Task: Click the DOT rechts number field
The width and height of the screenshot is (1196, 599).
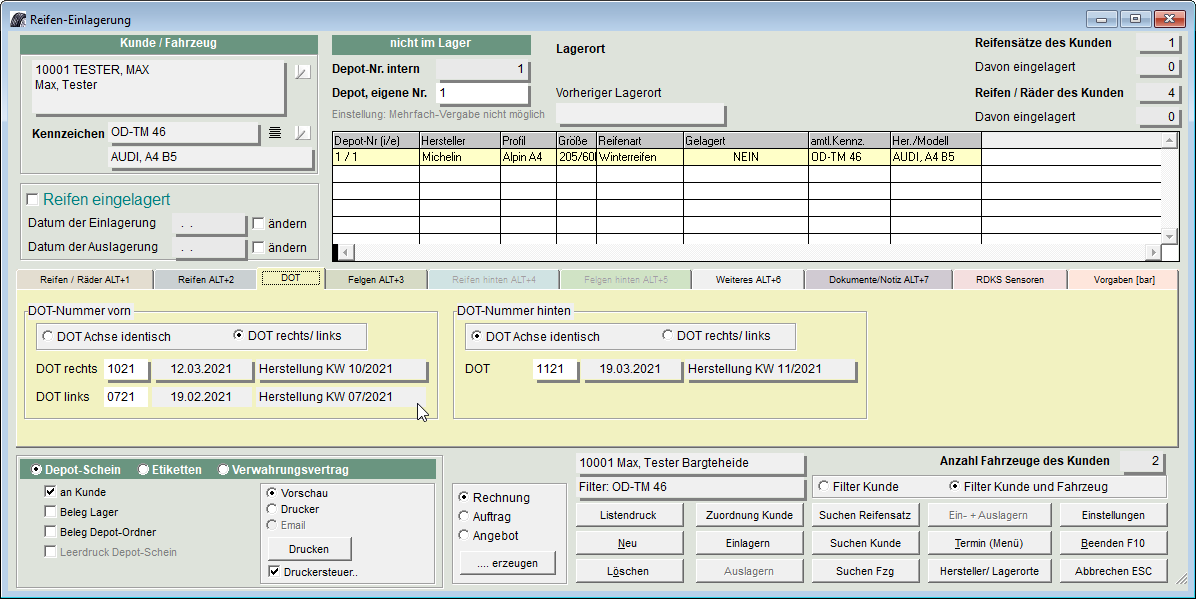Action: click(x=126, y=369)
